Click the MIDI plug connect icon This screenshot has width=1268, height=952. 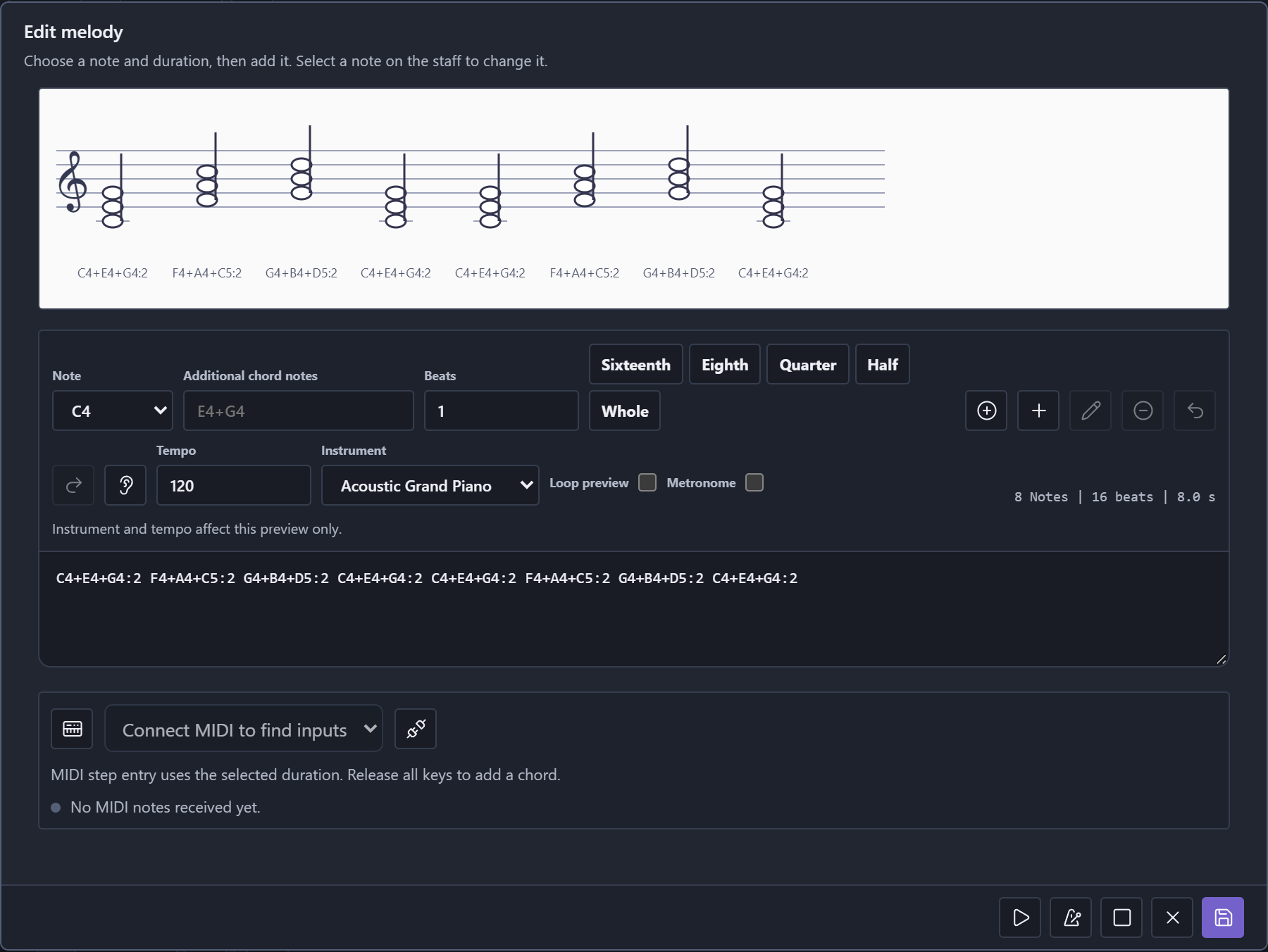(416, 729)
